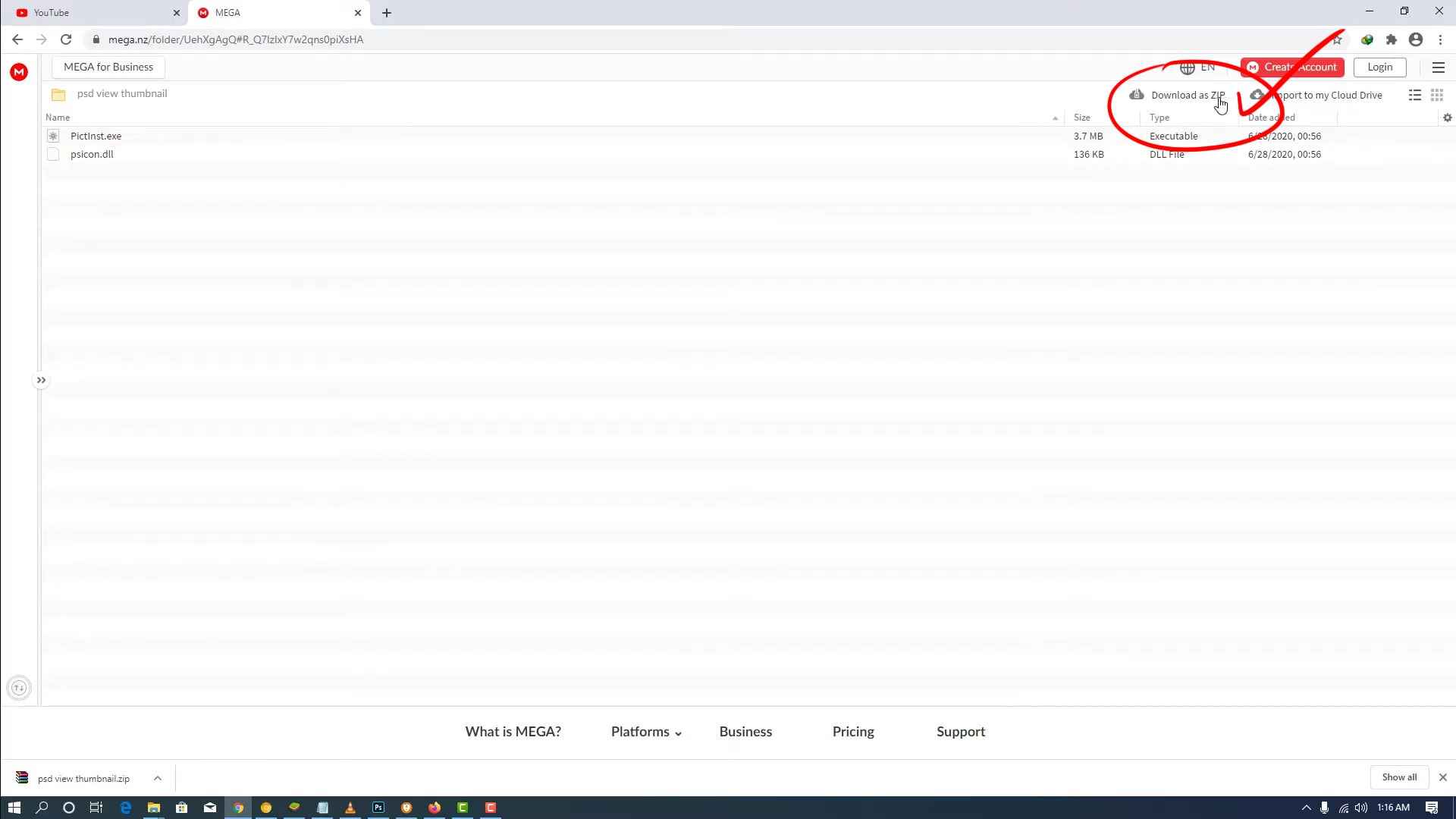
Task: Open the volume control in system tray
Action: click(x=1361, y=808)
